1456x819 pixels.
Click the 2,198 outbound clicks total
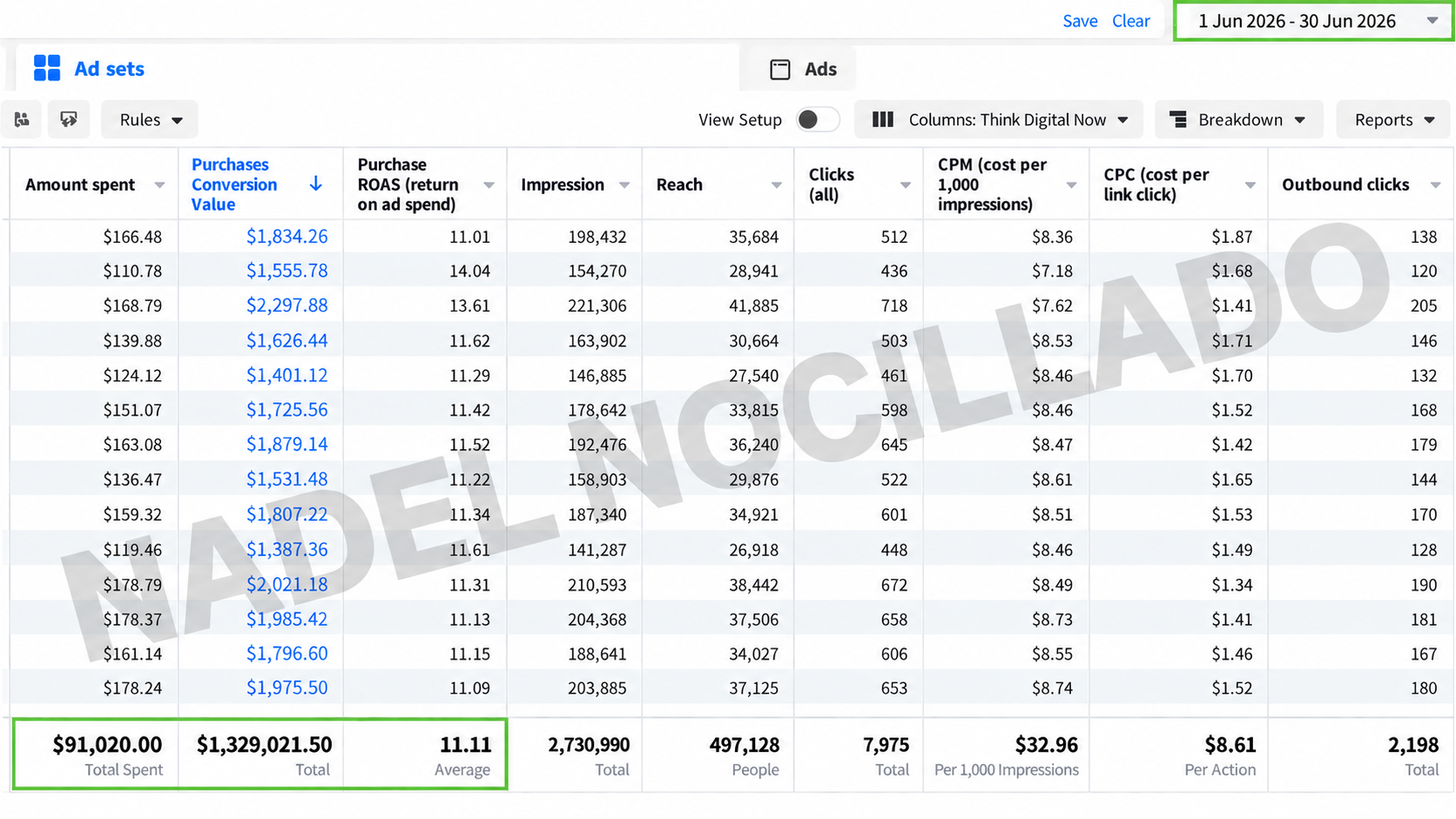pos(1413,745)
